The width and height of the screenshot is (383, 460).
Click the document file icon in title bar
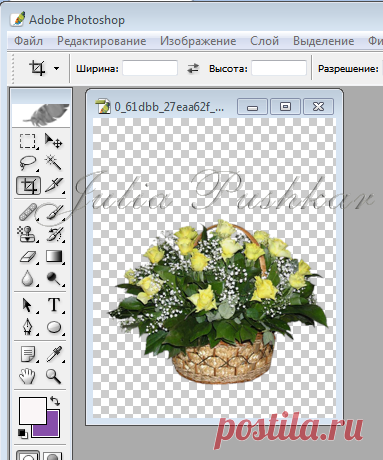tap(103, 106)
